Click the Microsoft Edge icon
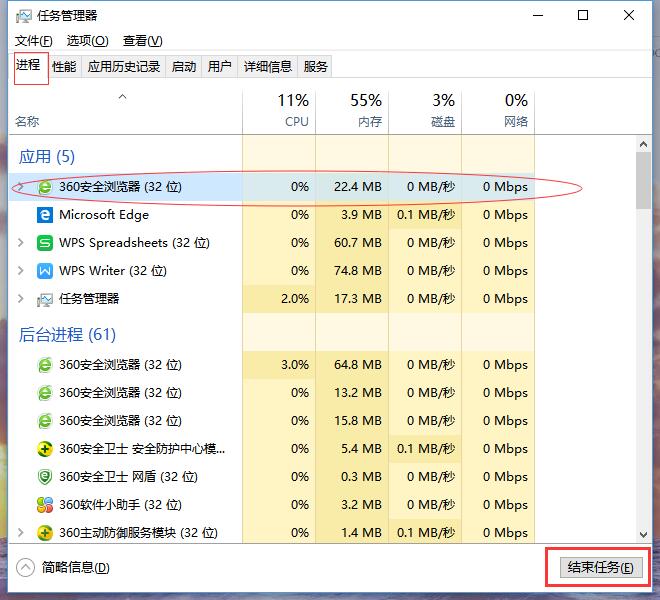The image size is (660, 600). coord(45,215)
